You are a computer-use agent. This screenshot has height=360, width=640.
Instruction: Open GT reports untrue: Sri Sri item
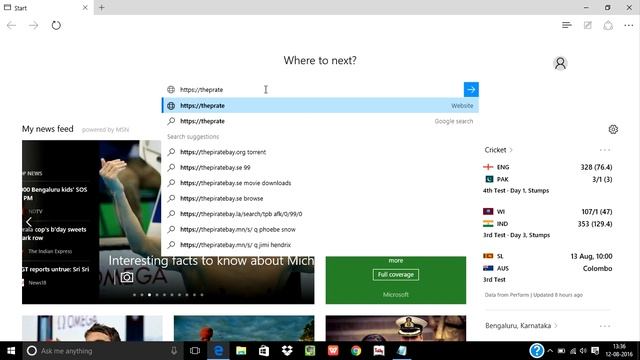click(x=55, y=269)
